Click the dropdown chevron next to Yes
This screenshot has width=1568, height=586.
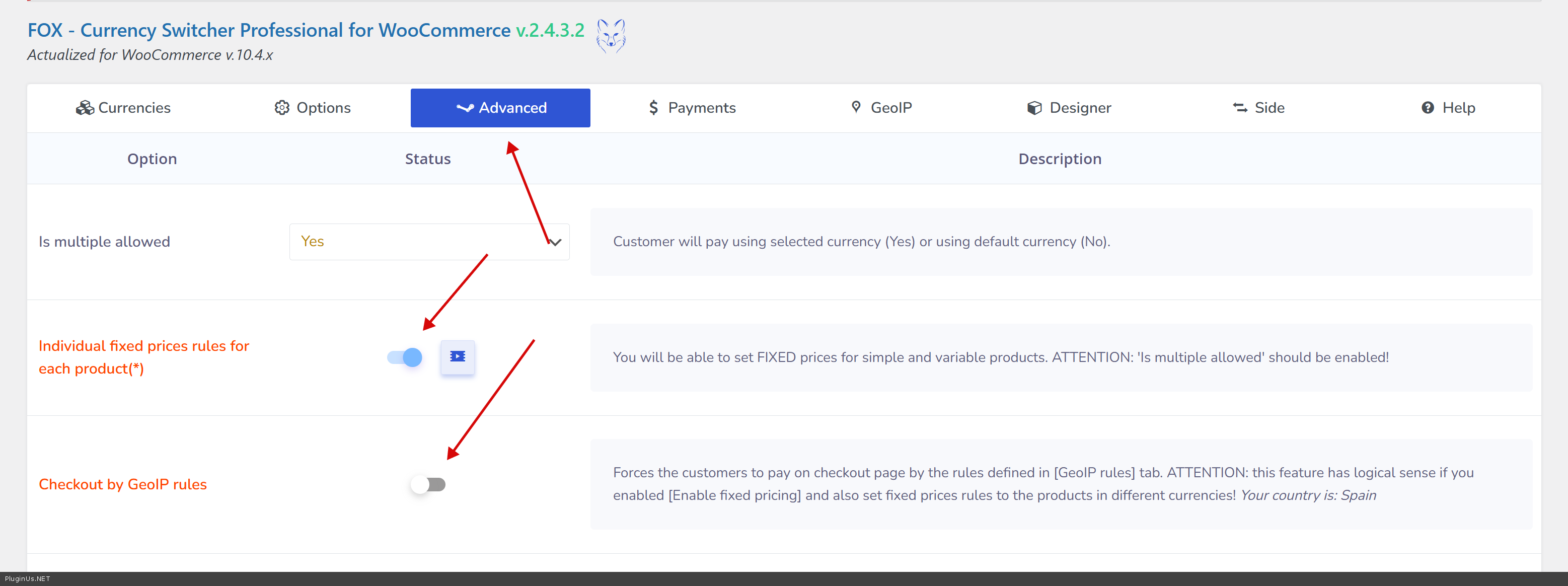click(x=555, y=242)
